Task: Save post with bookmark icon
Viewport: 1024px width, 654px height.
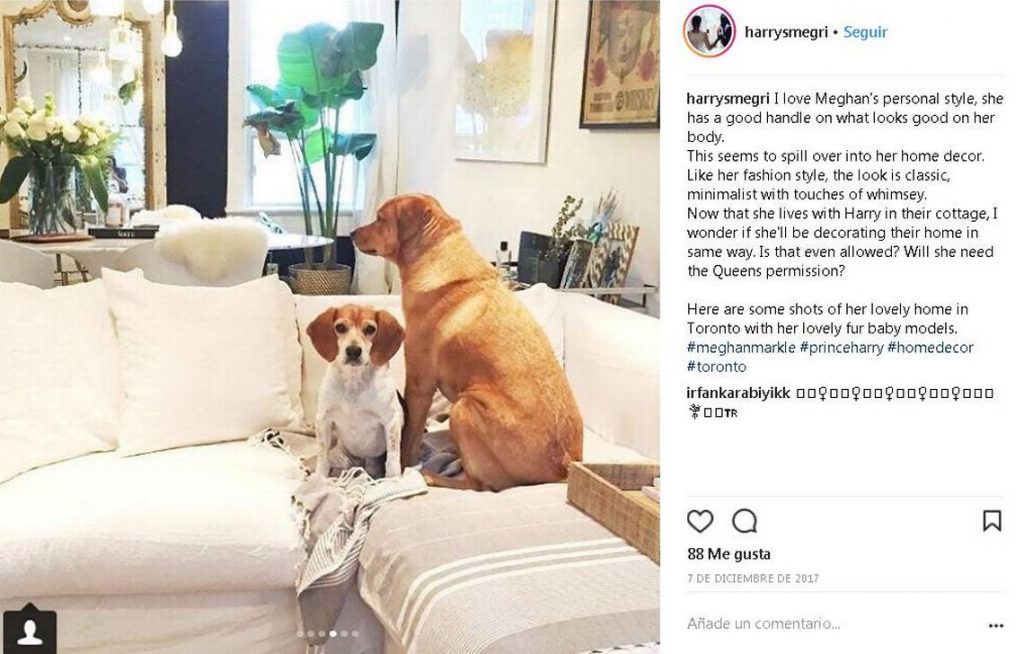Action: coord(992,521)
